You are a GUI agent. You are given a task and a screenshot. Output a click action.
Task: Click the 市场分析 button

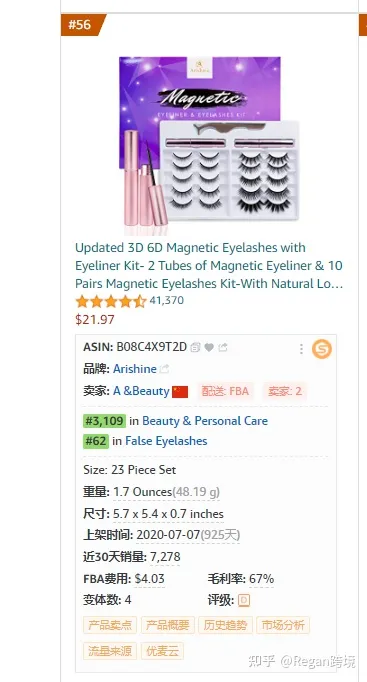tap(283, 625)
